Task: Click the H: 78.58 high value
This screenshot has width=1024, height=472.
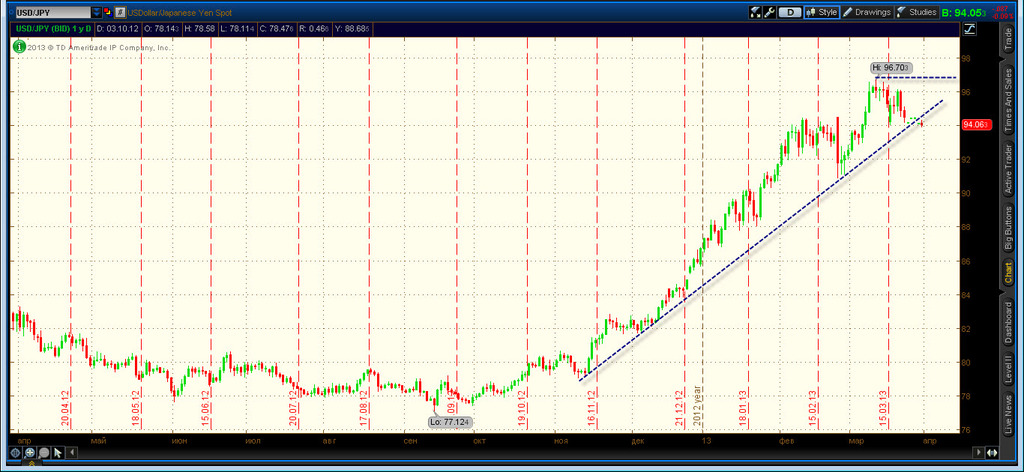Action: coord(200,29)
